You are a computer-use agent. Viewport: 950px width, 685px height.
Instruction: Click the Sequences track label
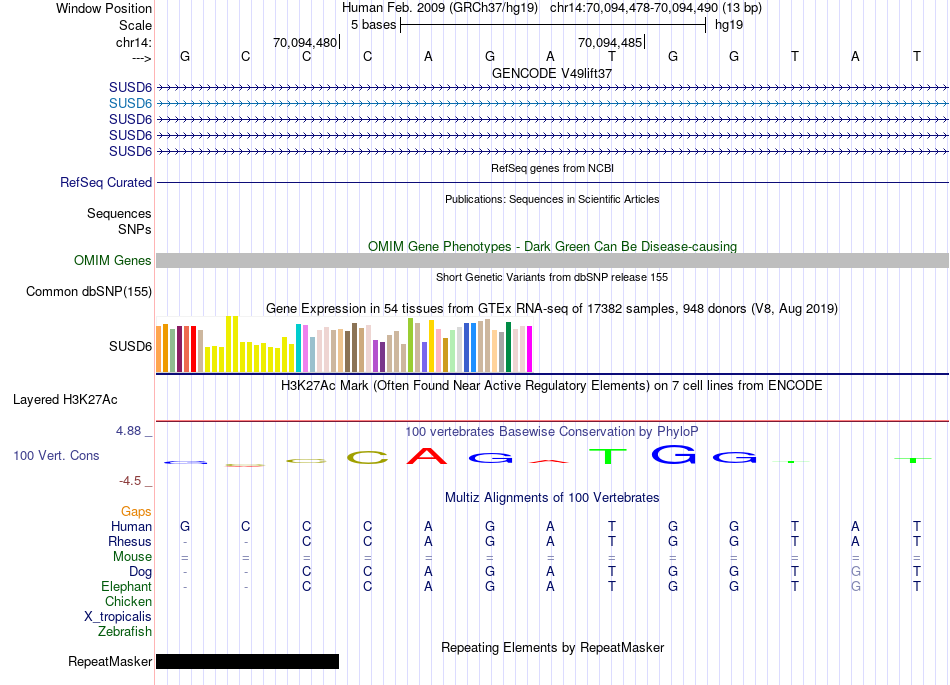[119, 213]
